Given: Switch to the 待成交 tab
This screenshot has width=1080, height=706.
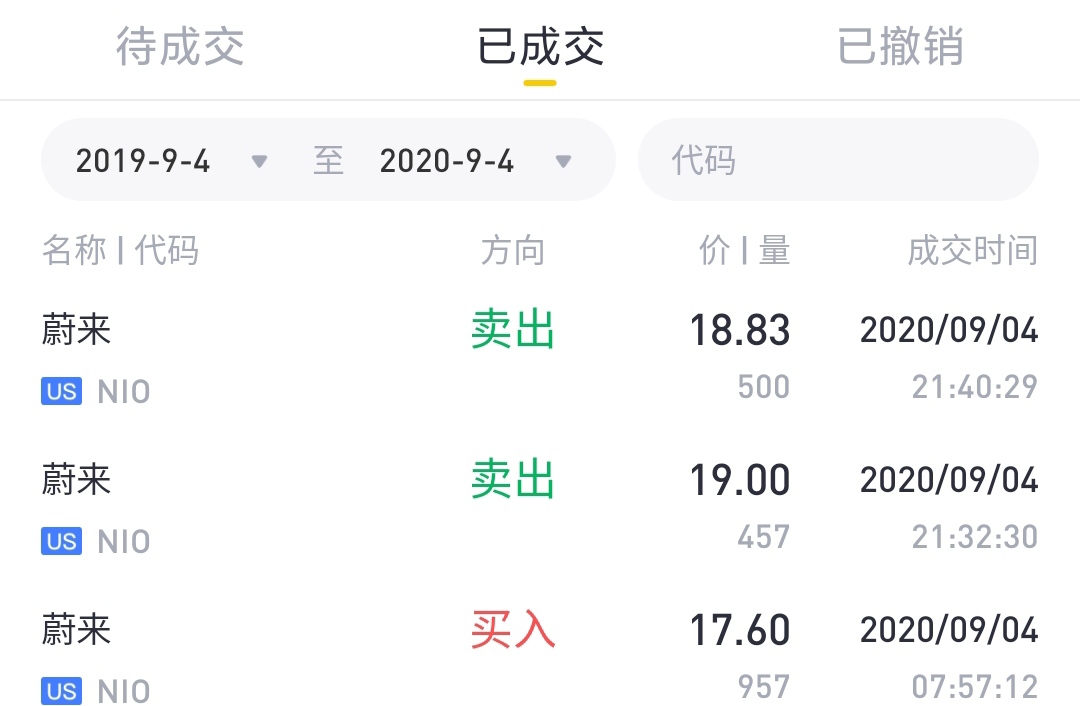Looking at the screenshot, I should (180, 47).
